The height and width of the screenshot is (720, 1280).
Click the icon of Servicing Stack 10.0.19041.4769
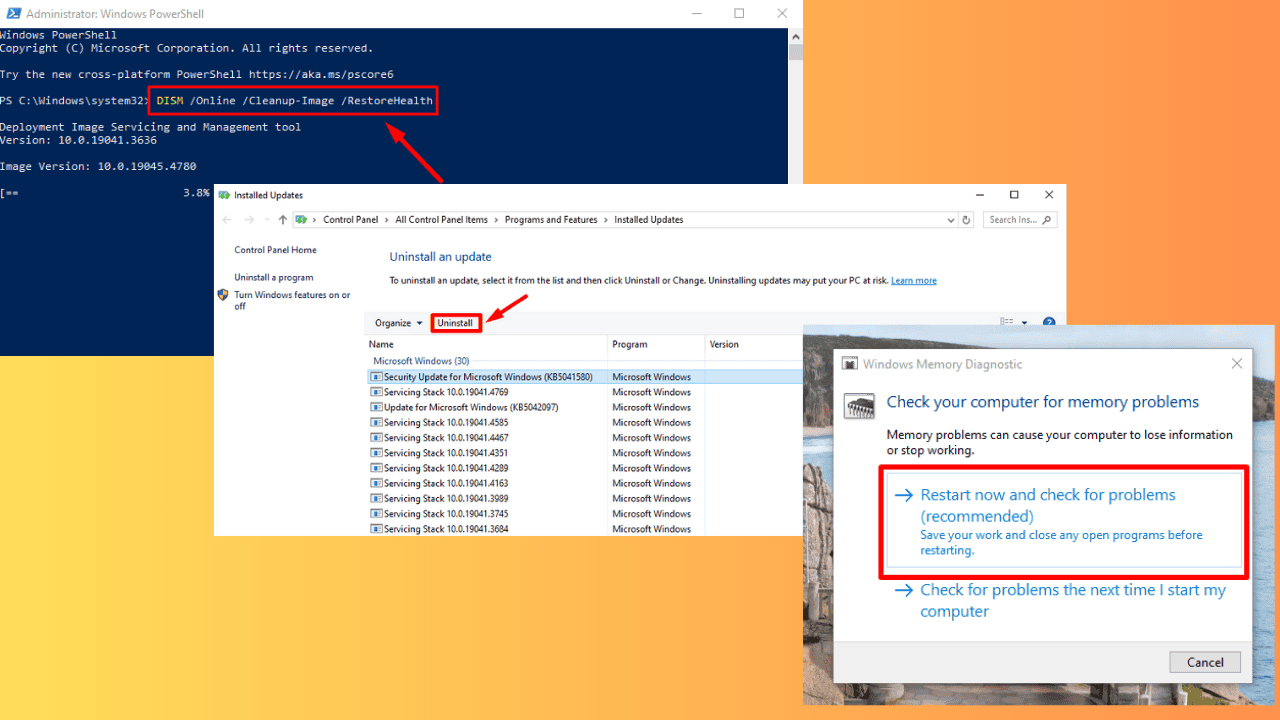point(376,392)
